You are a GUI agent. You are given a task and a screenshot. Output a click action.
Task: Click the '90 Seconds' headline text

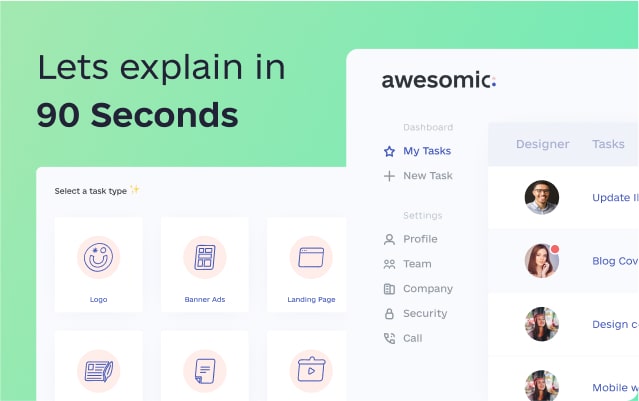point(137,115)
